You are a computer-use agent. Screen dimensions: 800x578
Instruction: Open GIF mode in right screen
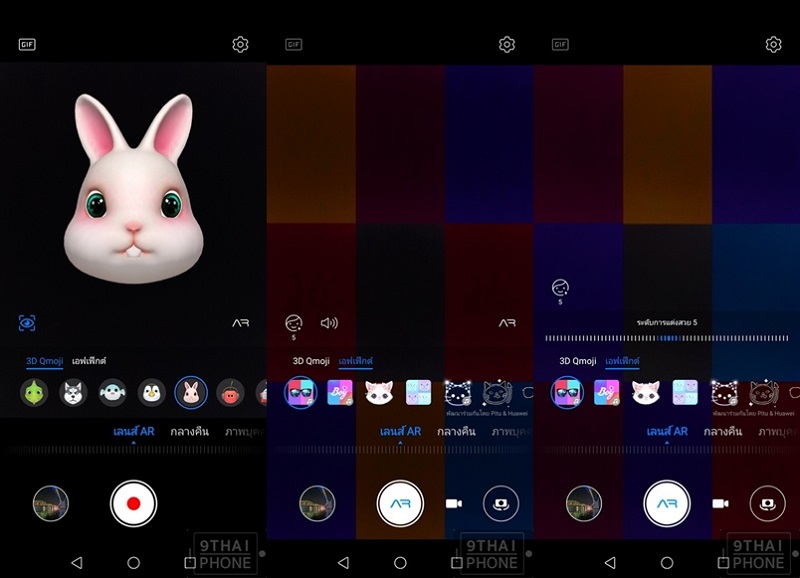click(x=560, y=44)
